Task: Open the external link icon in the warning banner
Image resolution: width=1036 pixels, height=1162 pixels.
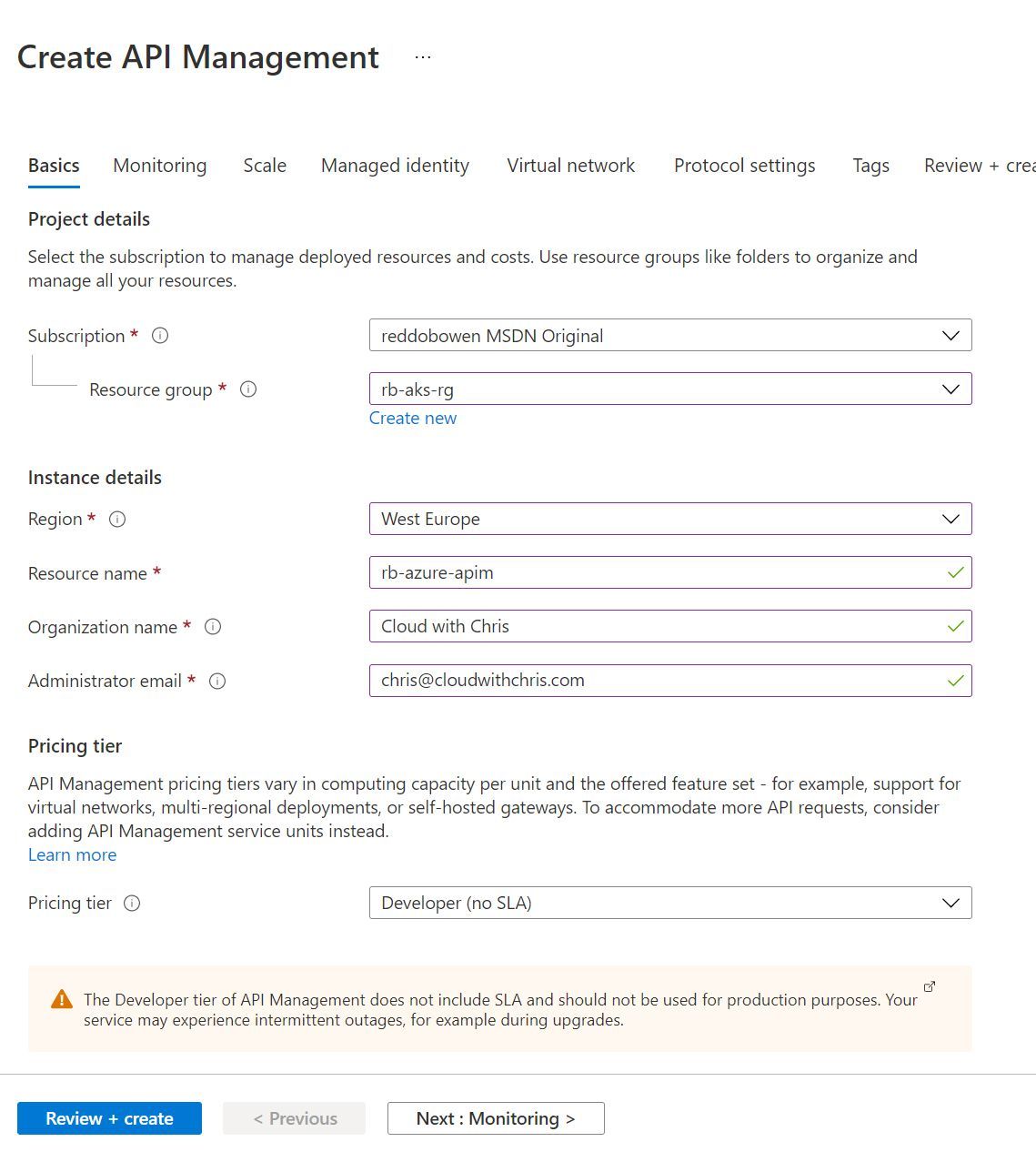Action: pyautogui.click(x=930, y=986)
